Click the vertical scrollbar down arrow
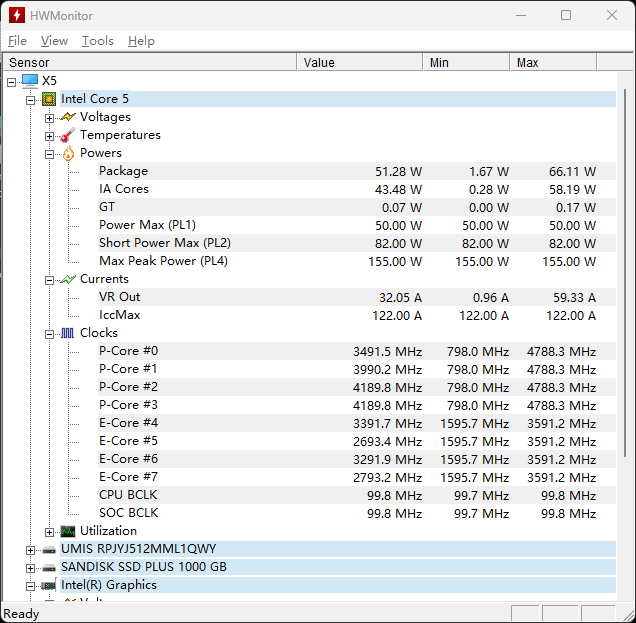 point(627,594)
